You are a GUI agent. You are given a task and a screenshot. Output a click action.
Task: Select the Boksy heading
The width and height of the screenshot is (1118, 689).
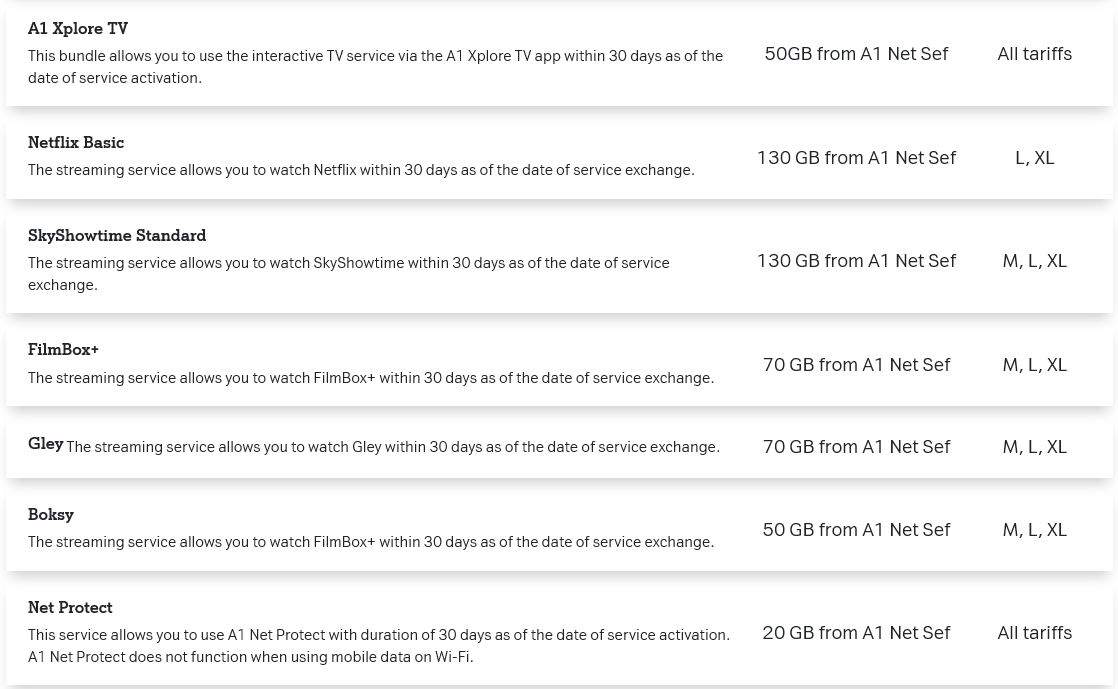point(51,515)
